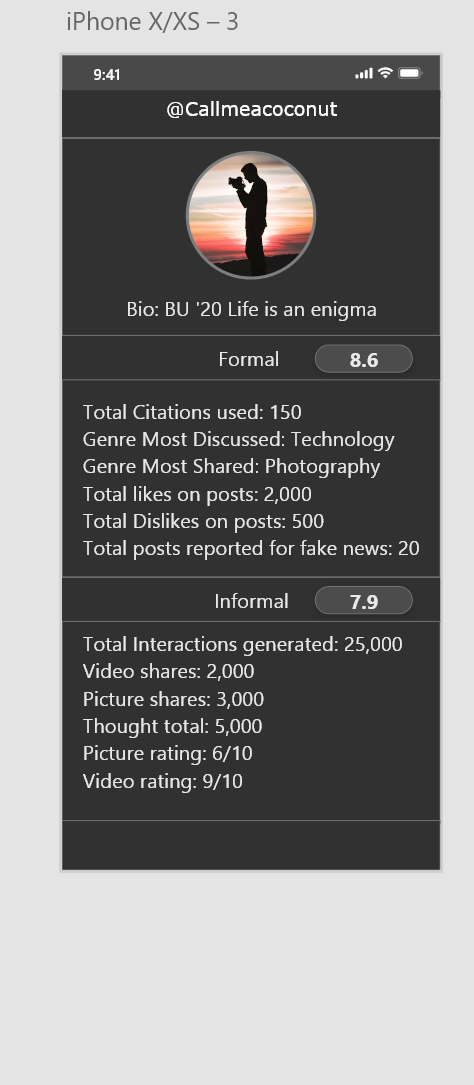Click the battery indicator icon
474x1085 pixels.
point(410,73)
